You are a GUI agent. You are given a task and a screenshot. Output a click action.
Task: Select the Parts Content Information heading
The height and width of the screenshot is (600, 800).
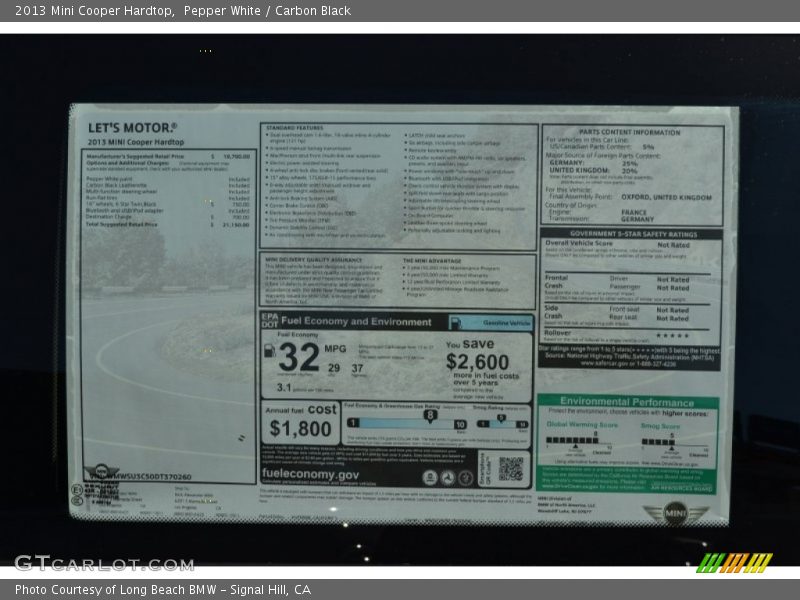[630, 132]
